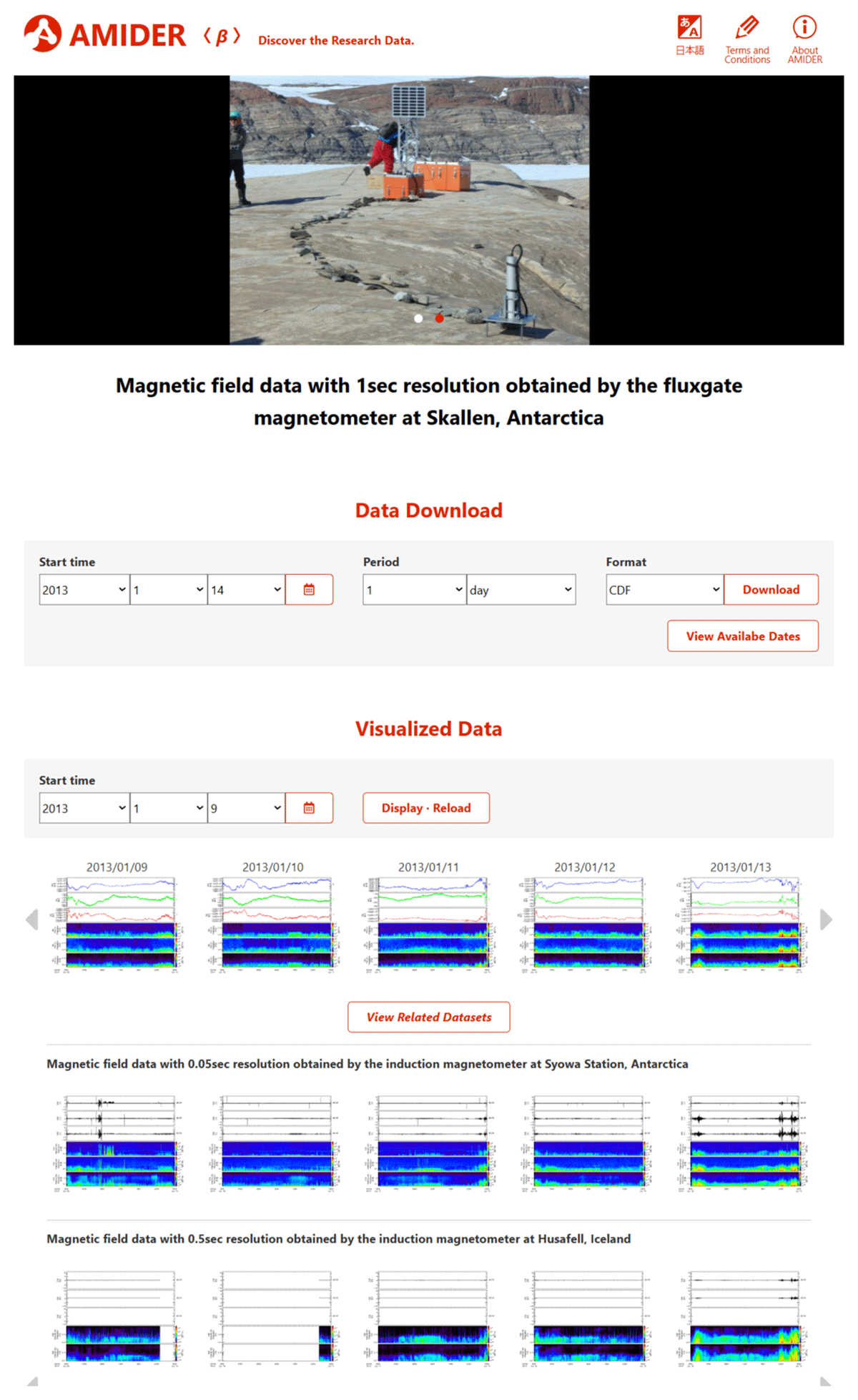Go to previous visualized dates arrow
The image size is (858, 1400).
32,920
